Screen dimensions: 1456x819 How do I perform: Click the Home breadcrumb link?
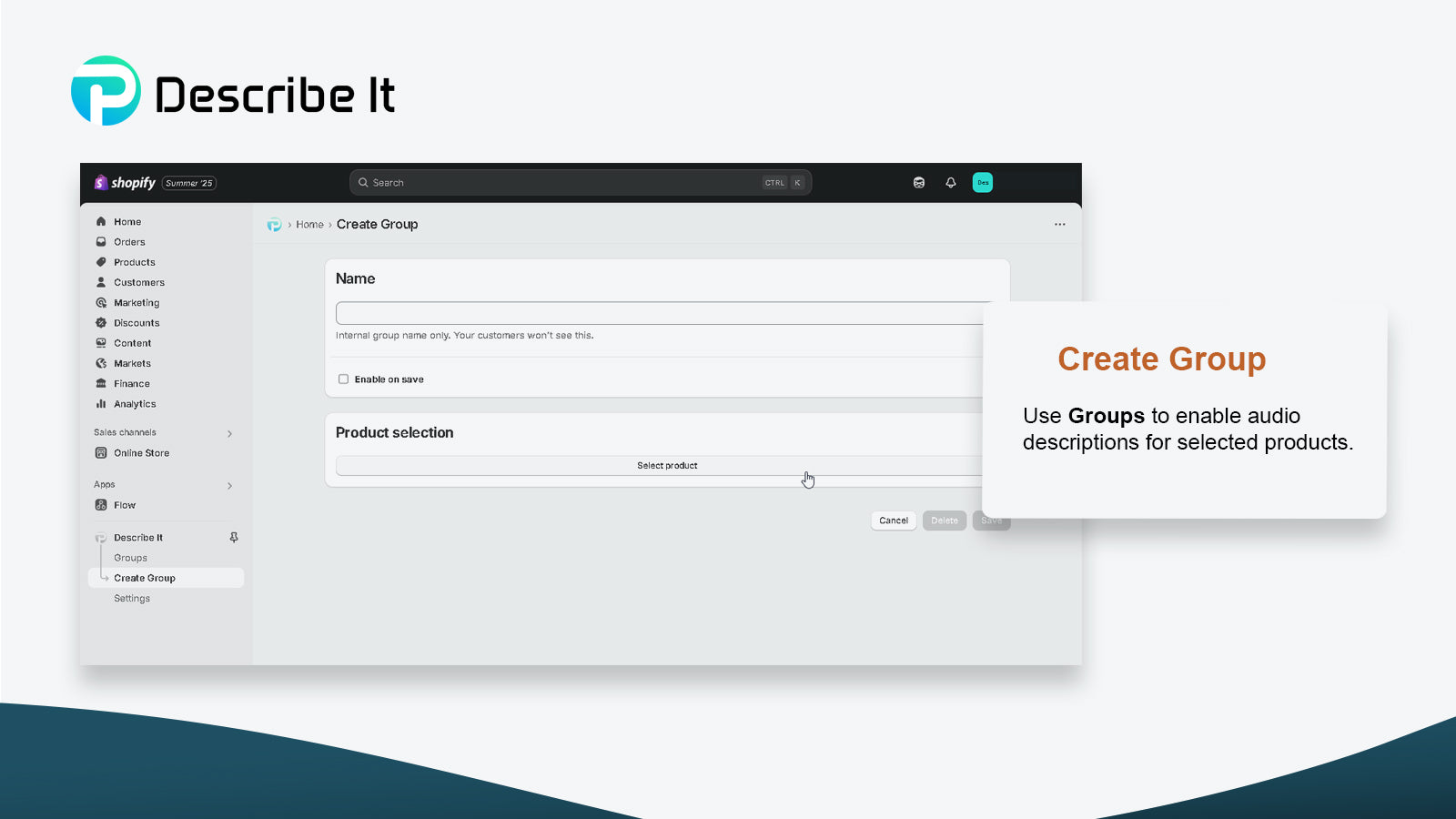click(309, 225)
